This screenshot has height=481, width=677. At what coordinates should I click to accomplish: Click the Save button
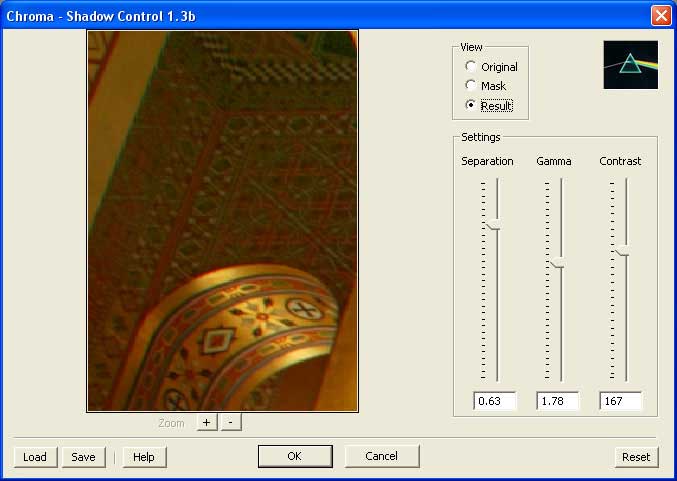click(x=83, y=457)
